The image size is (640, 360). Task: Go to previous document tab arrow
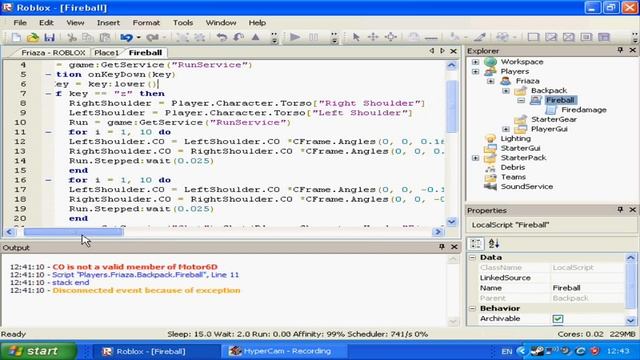[x=431, y=51]
